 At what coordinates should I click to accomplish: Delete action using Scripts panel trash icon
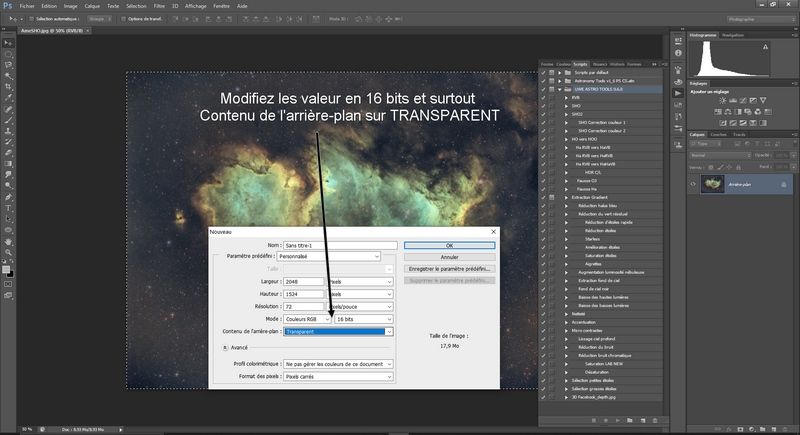tap(655, 421)
